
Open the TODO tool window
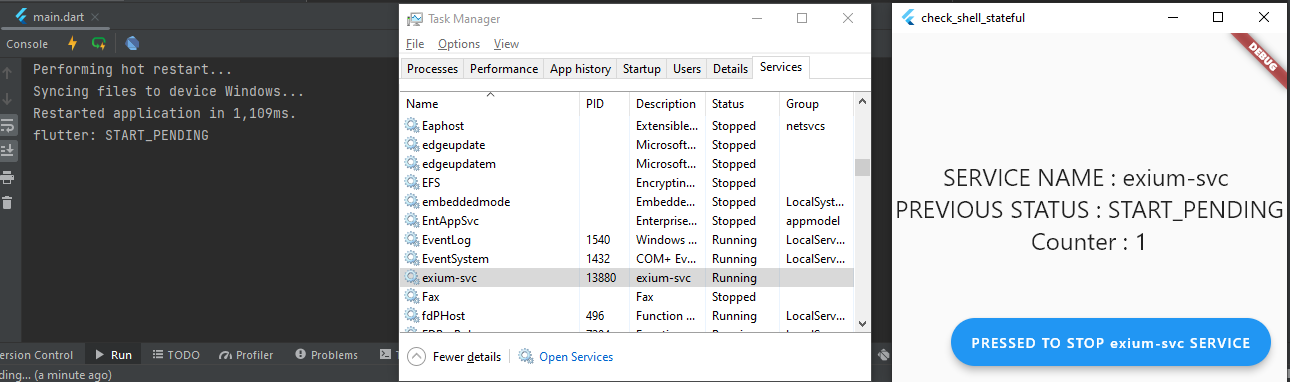click(175, 355)
